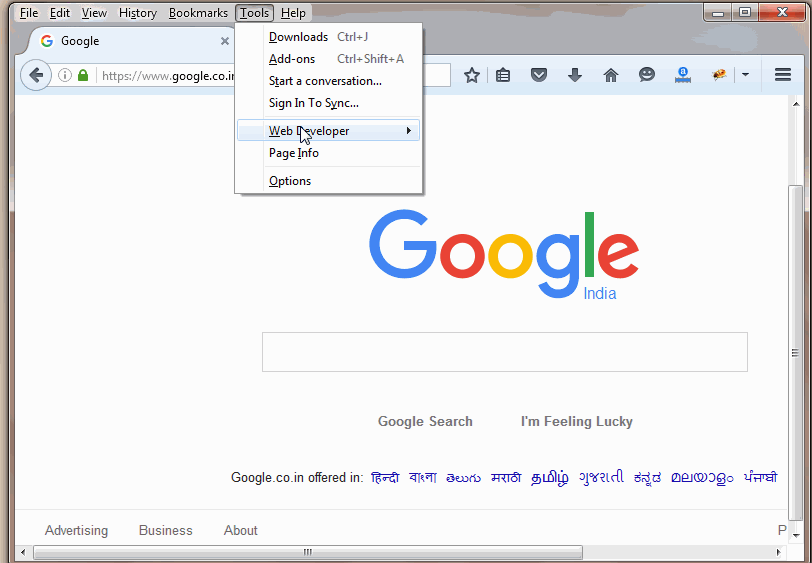Screen dimensions: 812x563
Task: Click the vertical scrollbar down arrow
Action: [x=796, y=535]
